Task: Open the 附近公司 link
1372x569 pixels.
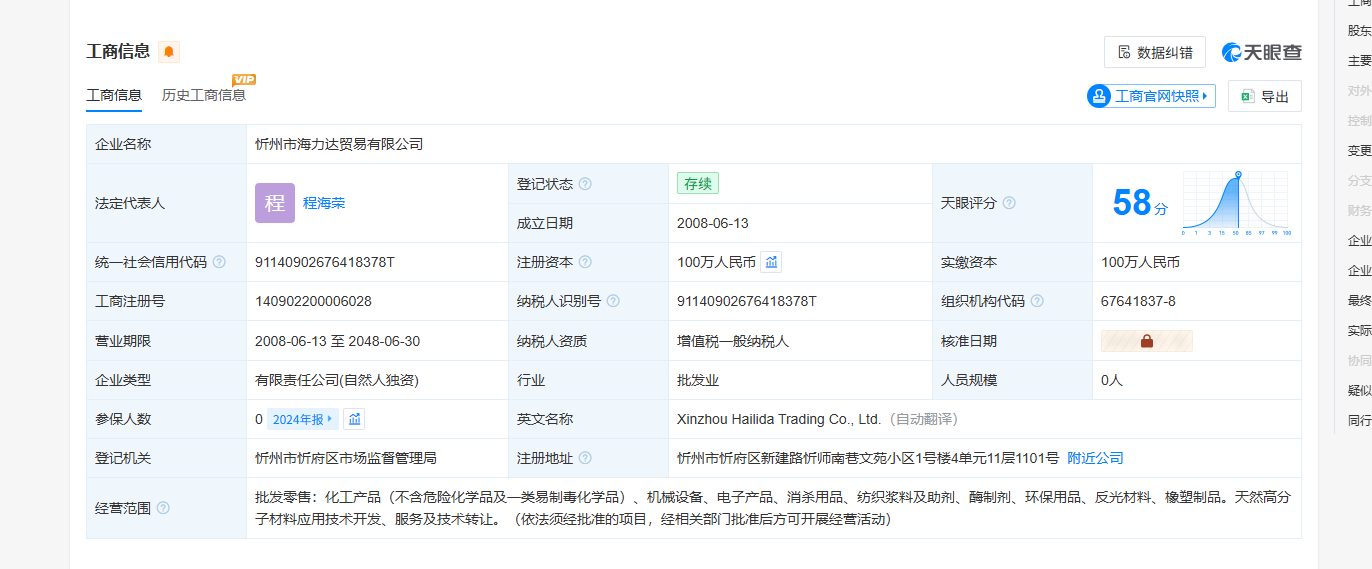Action: point(1095,458)
